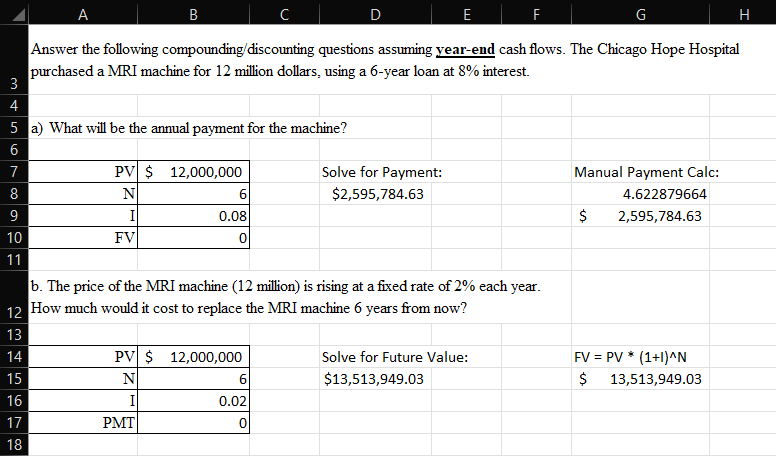Select row 13 header
This screenshot has width=776, height=456.
click(x=14, y=335)
